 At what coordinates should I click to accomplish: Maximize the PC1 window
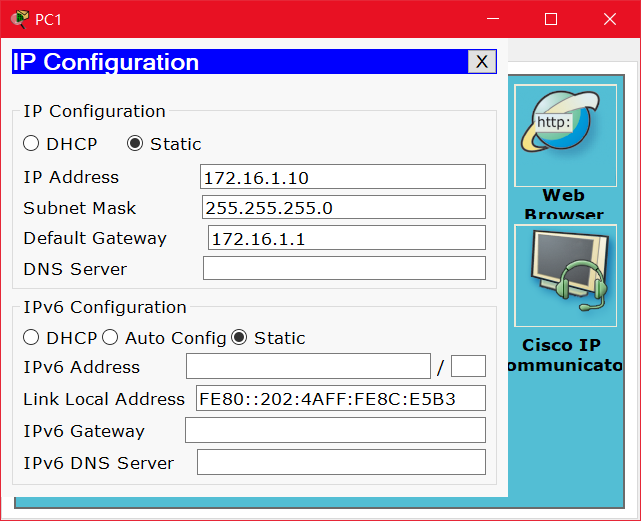pos(551,19)
